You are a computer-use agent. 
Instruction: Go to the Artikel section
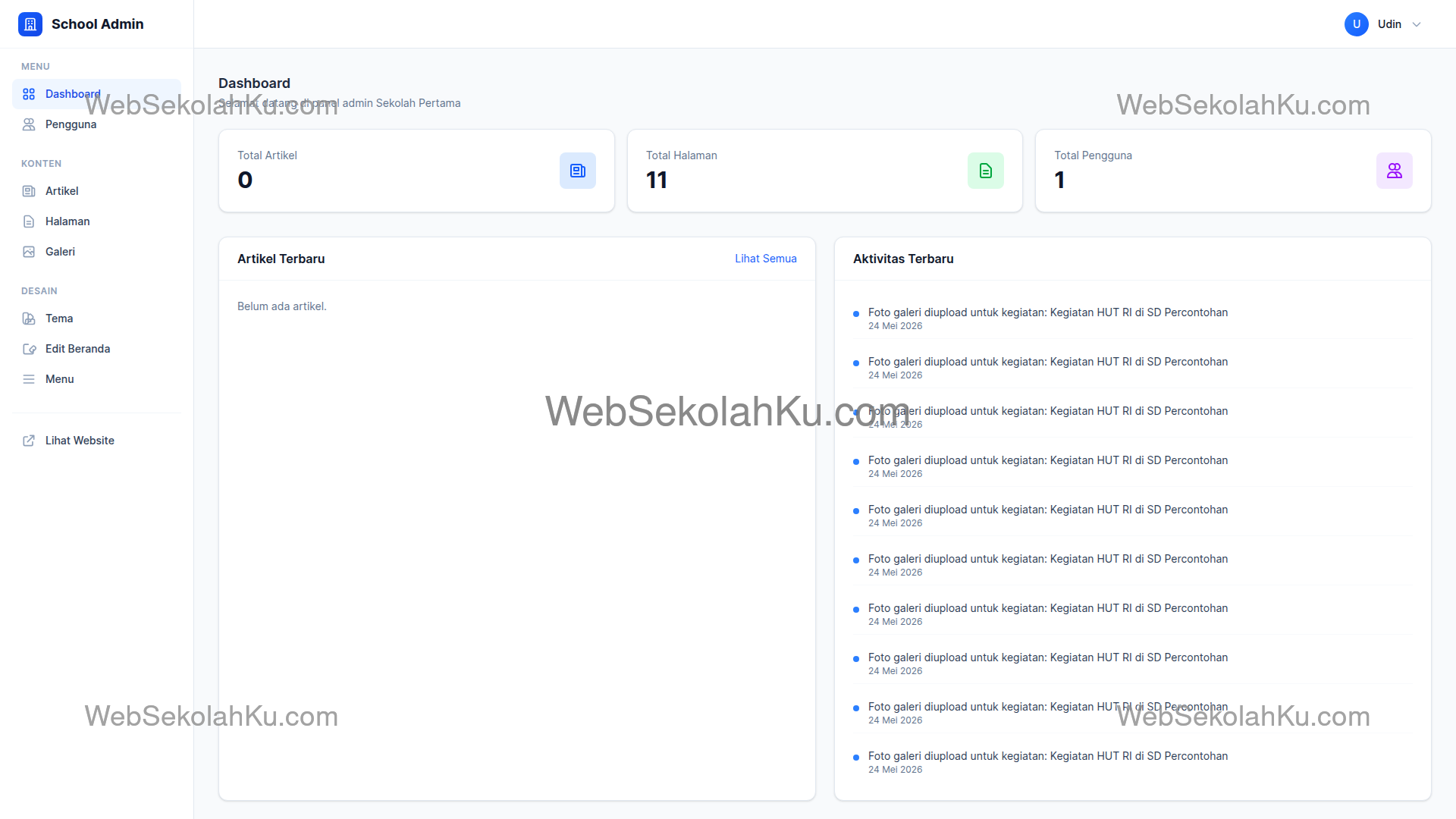tap(97, 191)
